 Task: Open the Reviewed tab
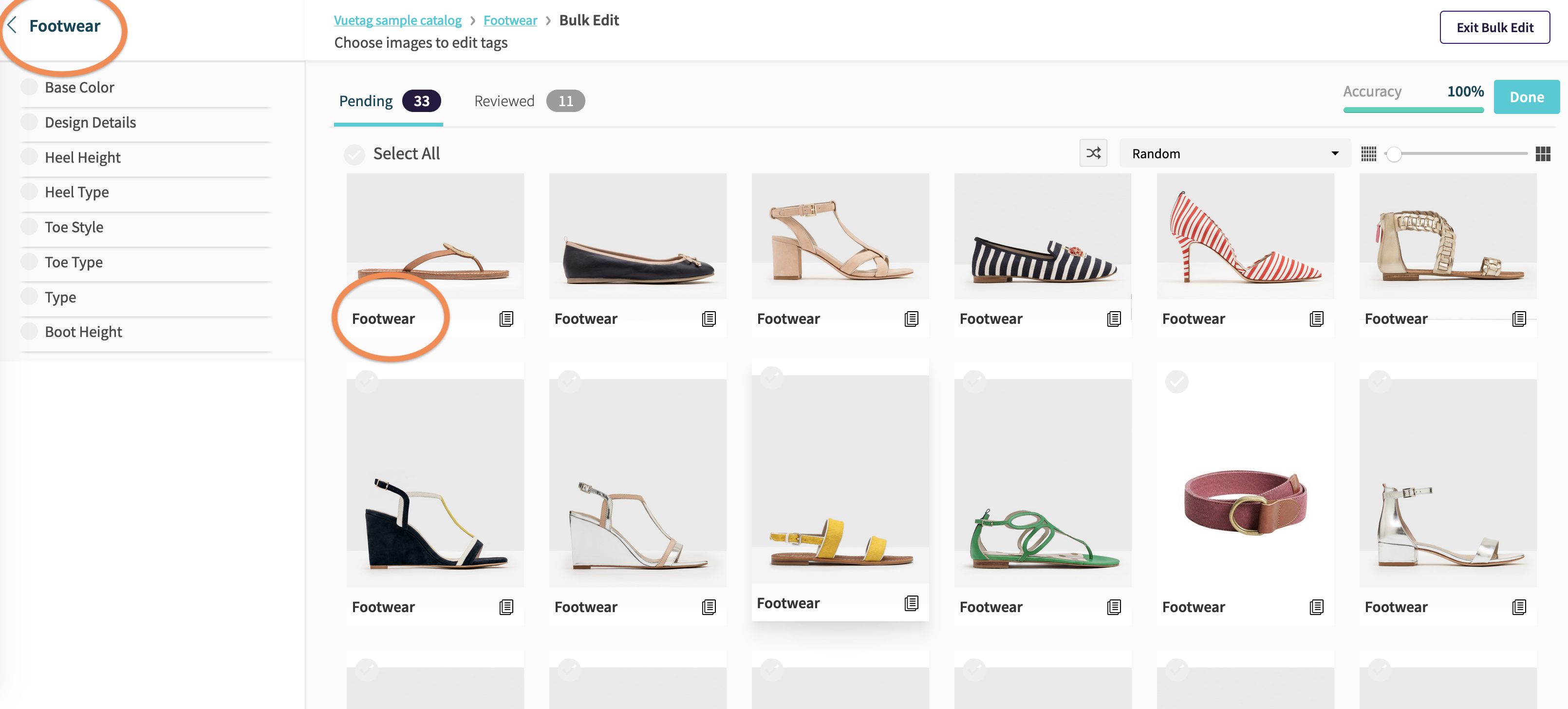[x=529, y=101]
